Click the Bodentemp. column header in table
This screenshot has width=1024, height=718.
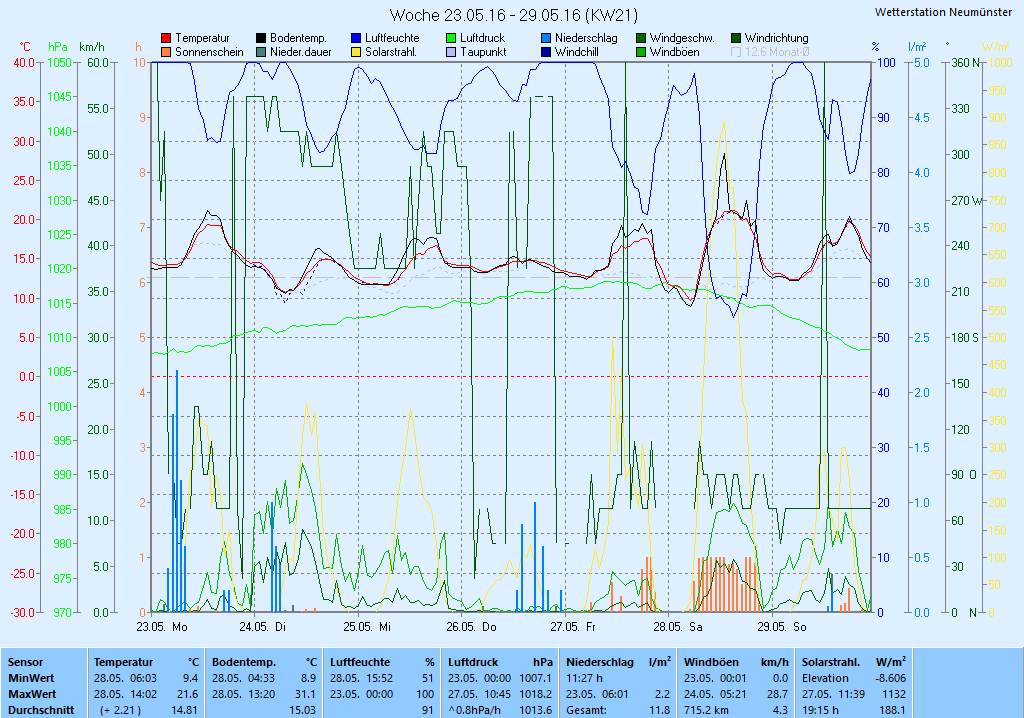[244, 662]
